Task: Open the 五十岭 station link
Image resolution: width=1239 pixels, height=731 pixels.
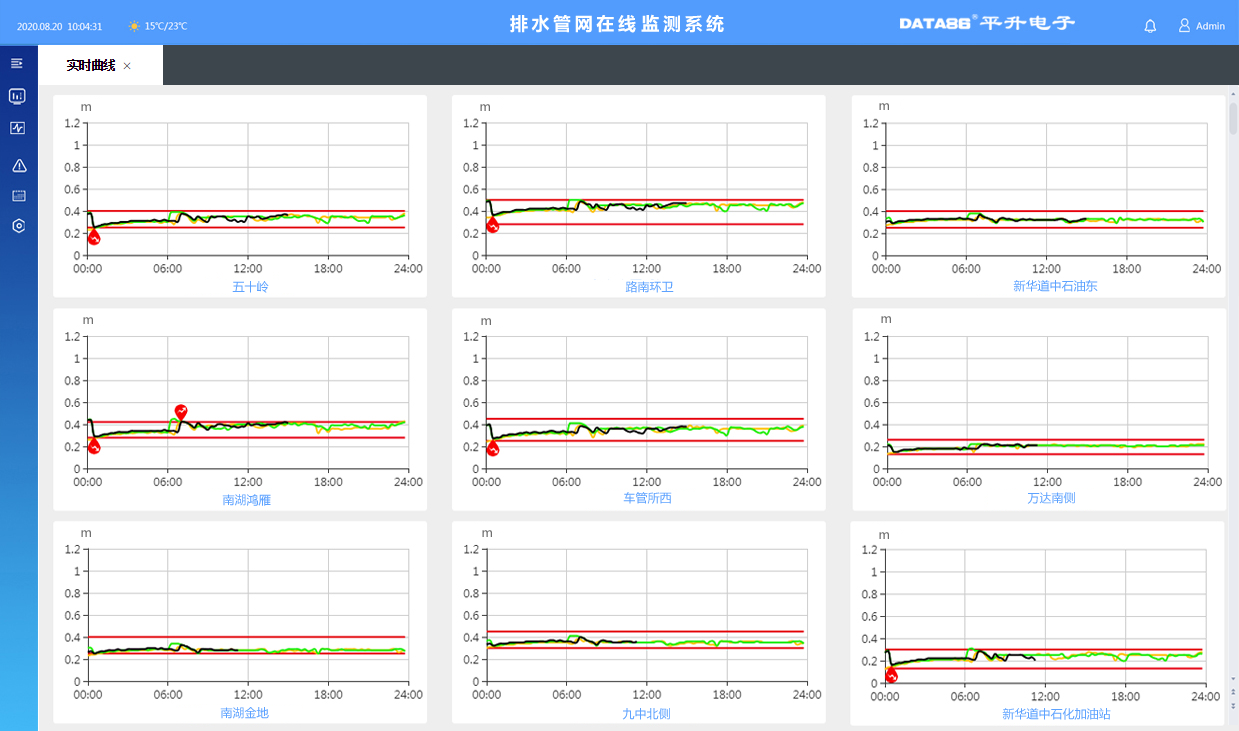Action: 250,287
